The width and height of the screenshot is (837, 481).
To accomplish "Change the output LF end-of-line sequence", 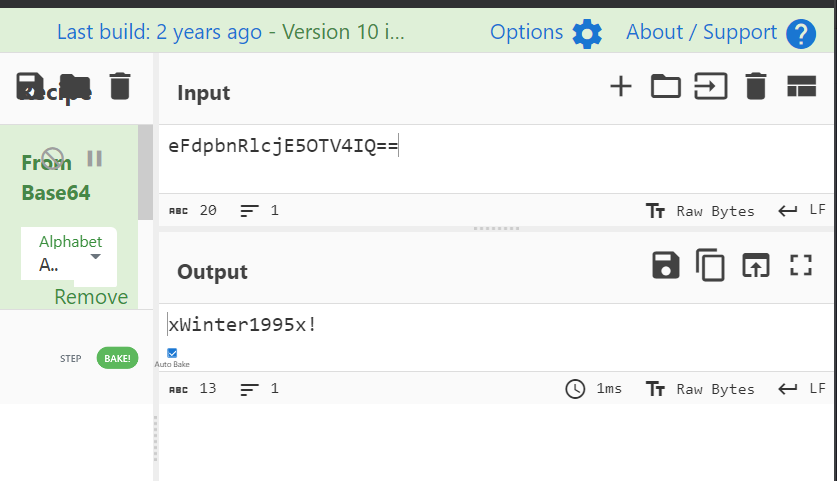I will coord(803,389).
